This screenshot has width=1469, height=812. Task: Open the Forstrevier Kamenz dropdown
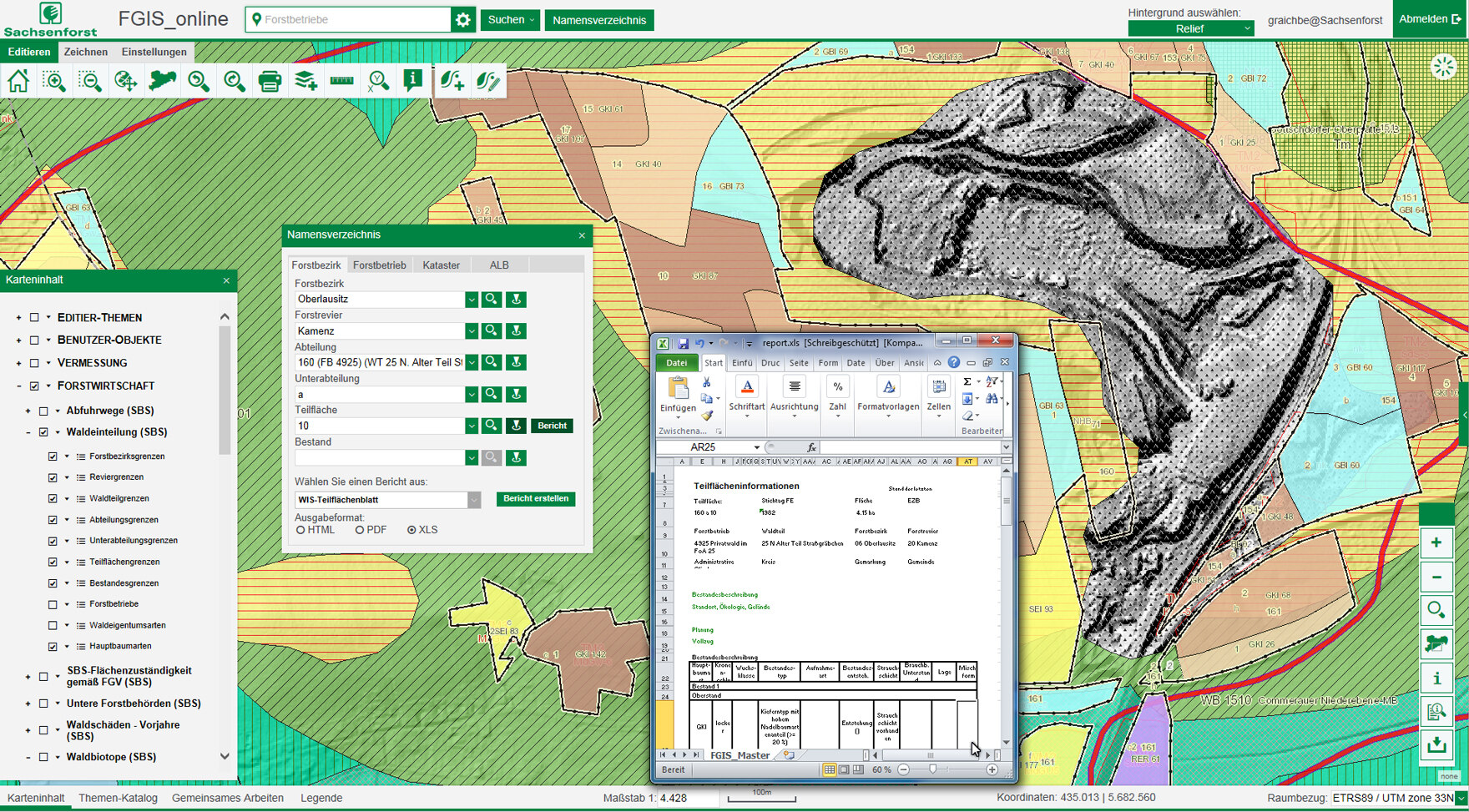[x=472, y=330]
